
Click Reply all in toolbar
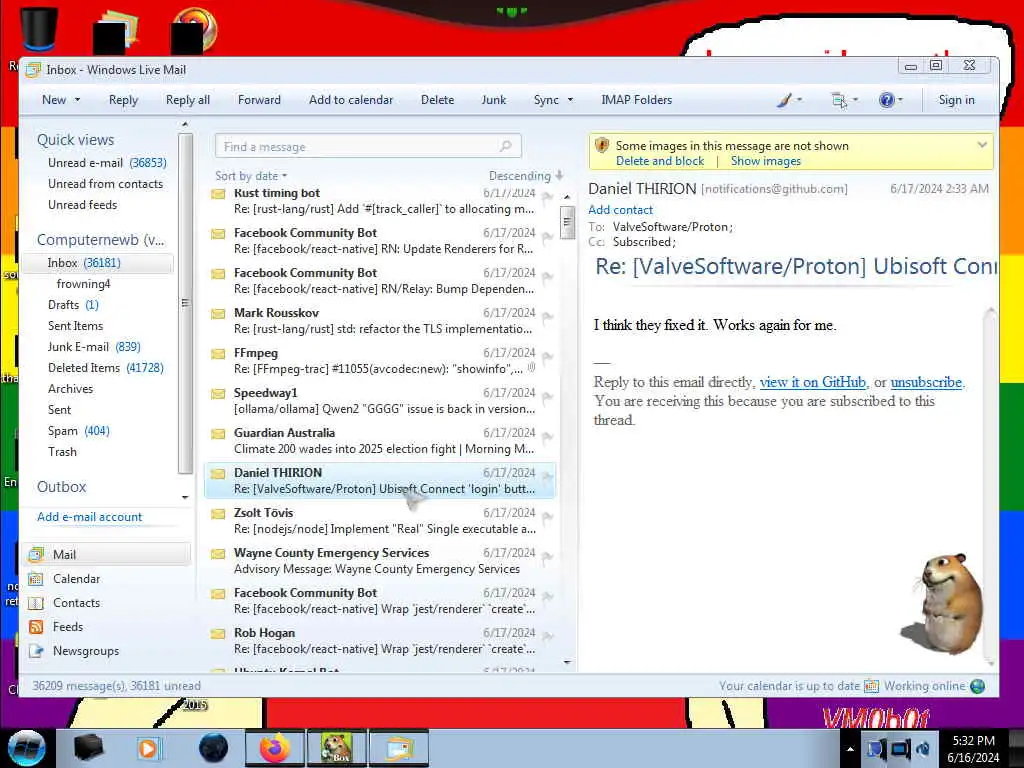pos(187,100)
